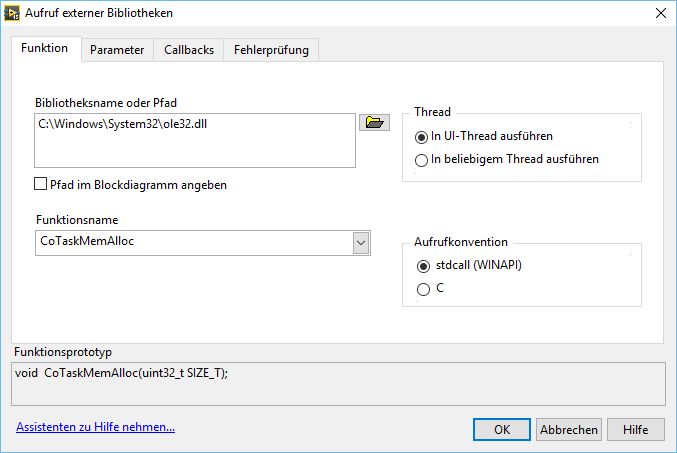Switch to the Parameter tab

point(117,49)
